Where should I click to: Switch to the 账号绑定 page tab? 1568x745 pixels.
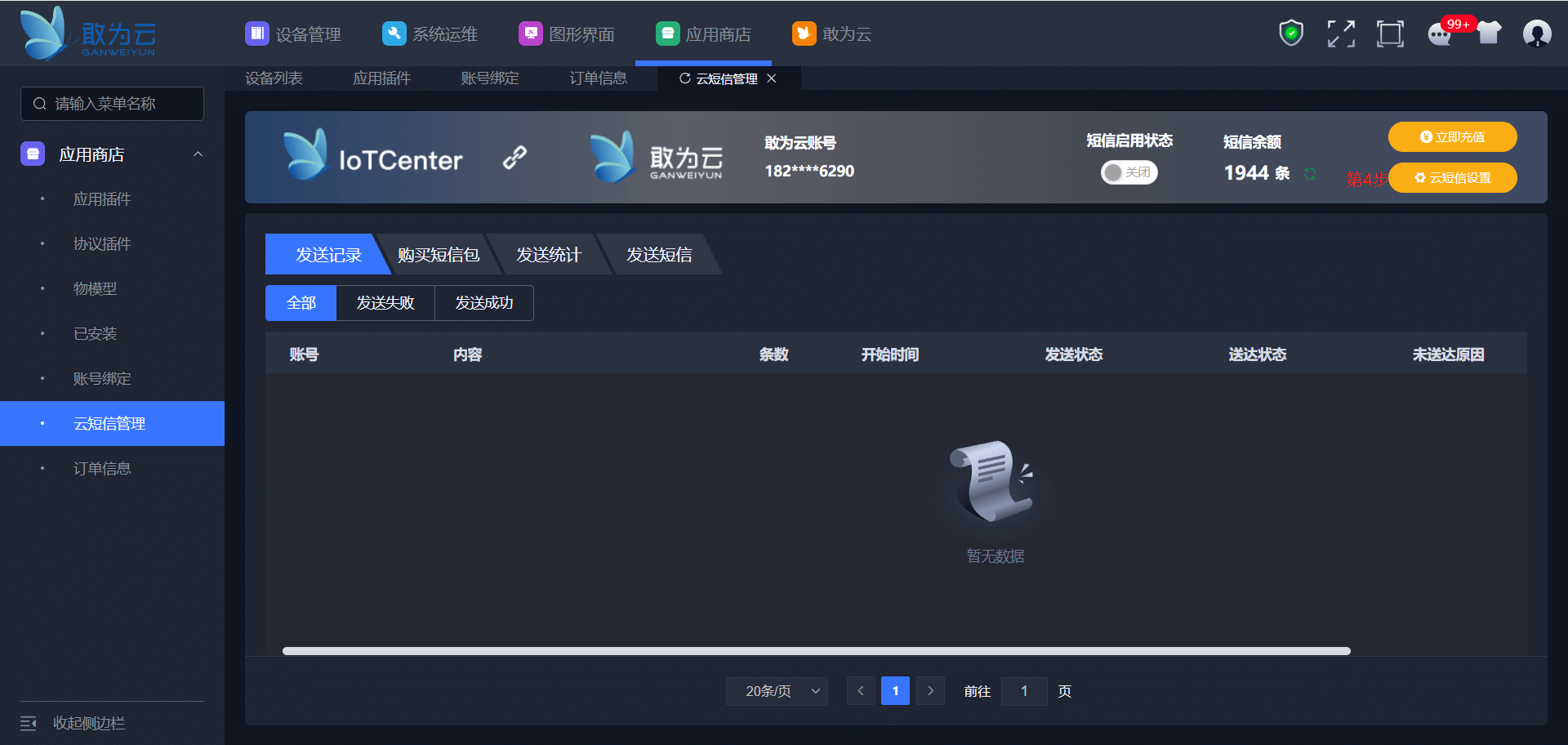[x=489, y=78]
